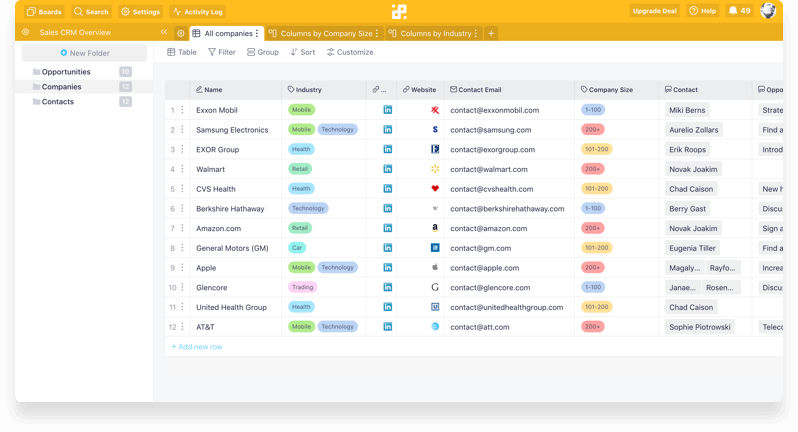This screenshot has height=432, width=798.
Task: Open row options for Exxon Mobil
Action: (182, 110)
